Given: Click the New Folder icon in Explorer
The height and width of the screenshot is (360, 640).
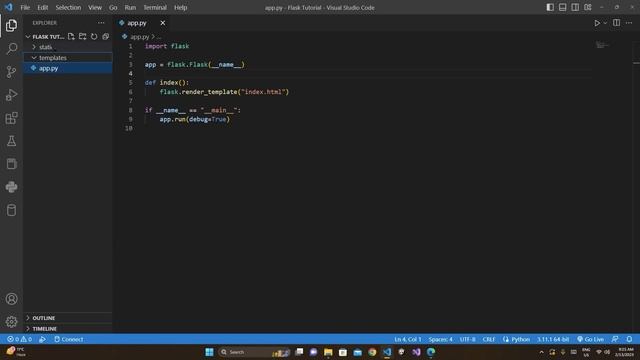Looking at the screenshot, I should click(x=82, y=36).
